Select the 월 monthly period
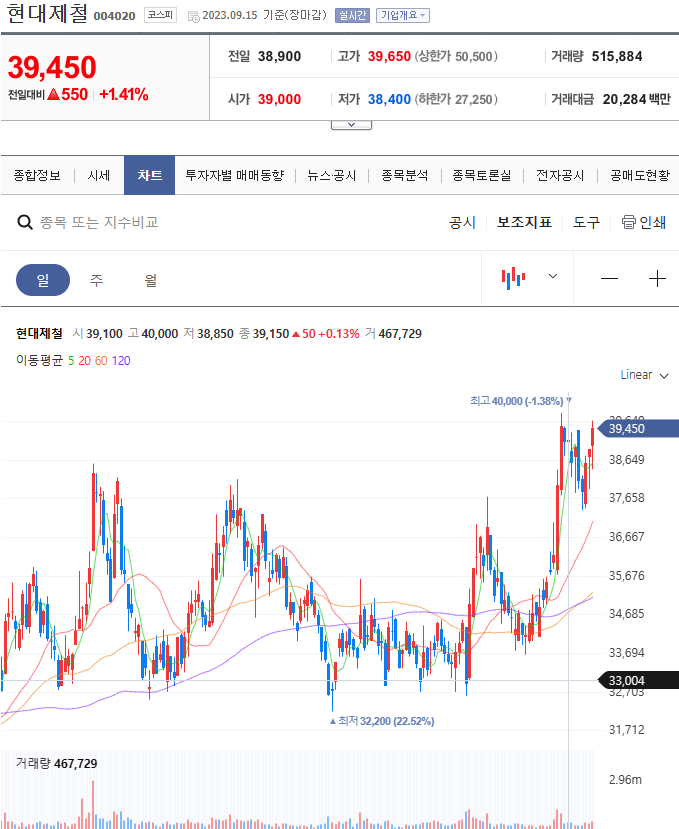The width and height of the screenshot is (679, 829). pyautogui.click(x=151, y=280)
